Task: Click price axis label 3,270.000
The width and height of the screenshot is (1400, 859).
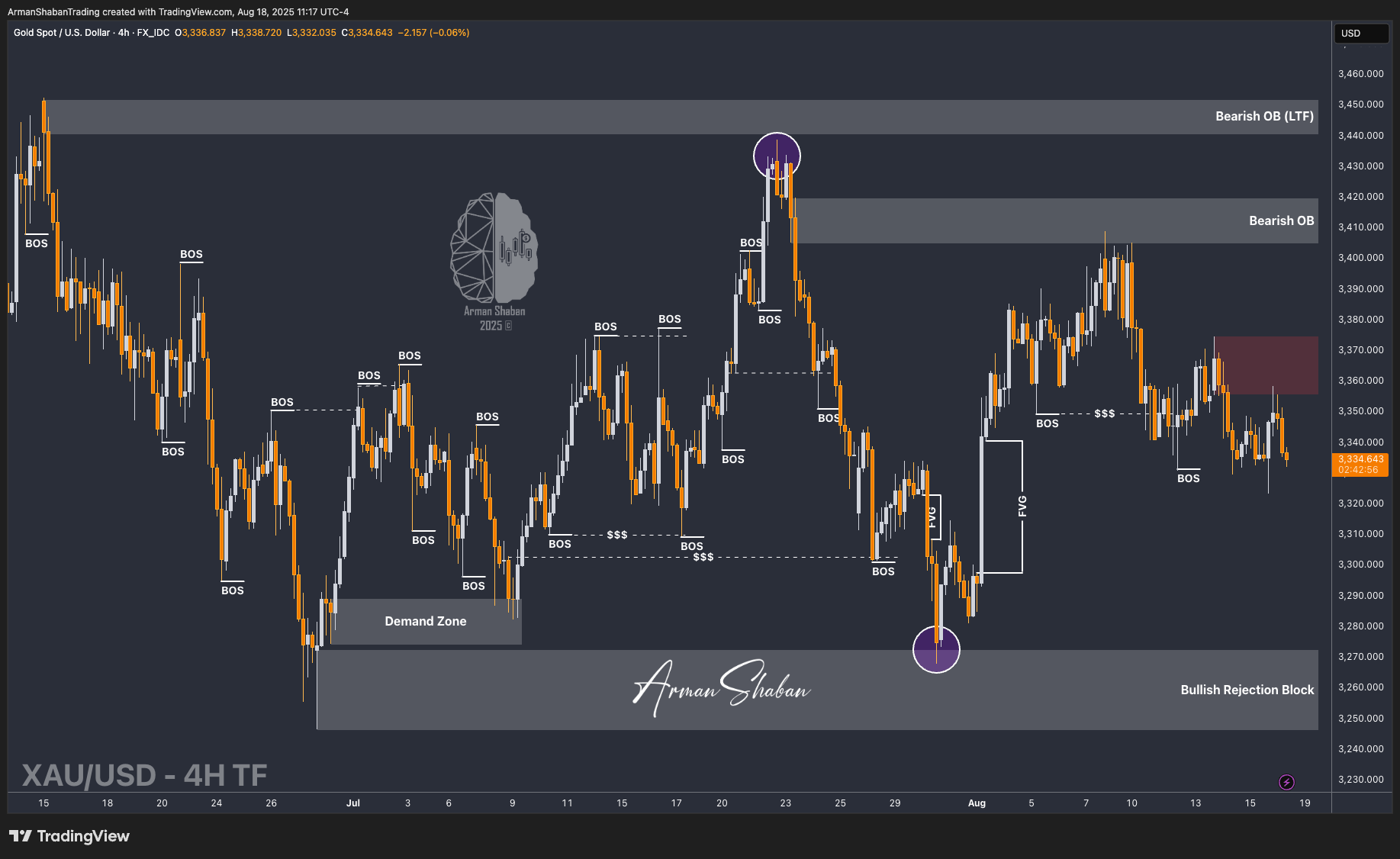Action: (1360, 657)
